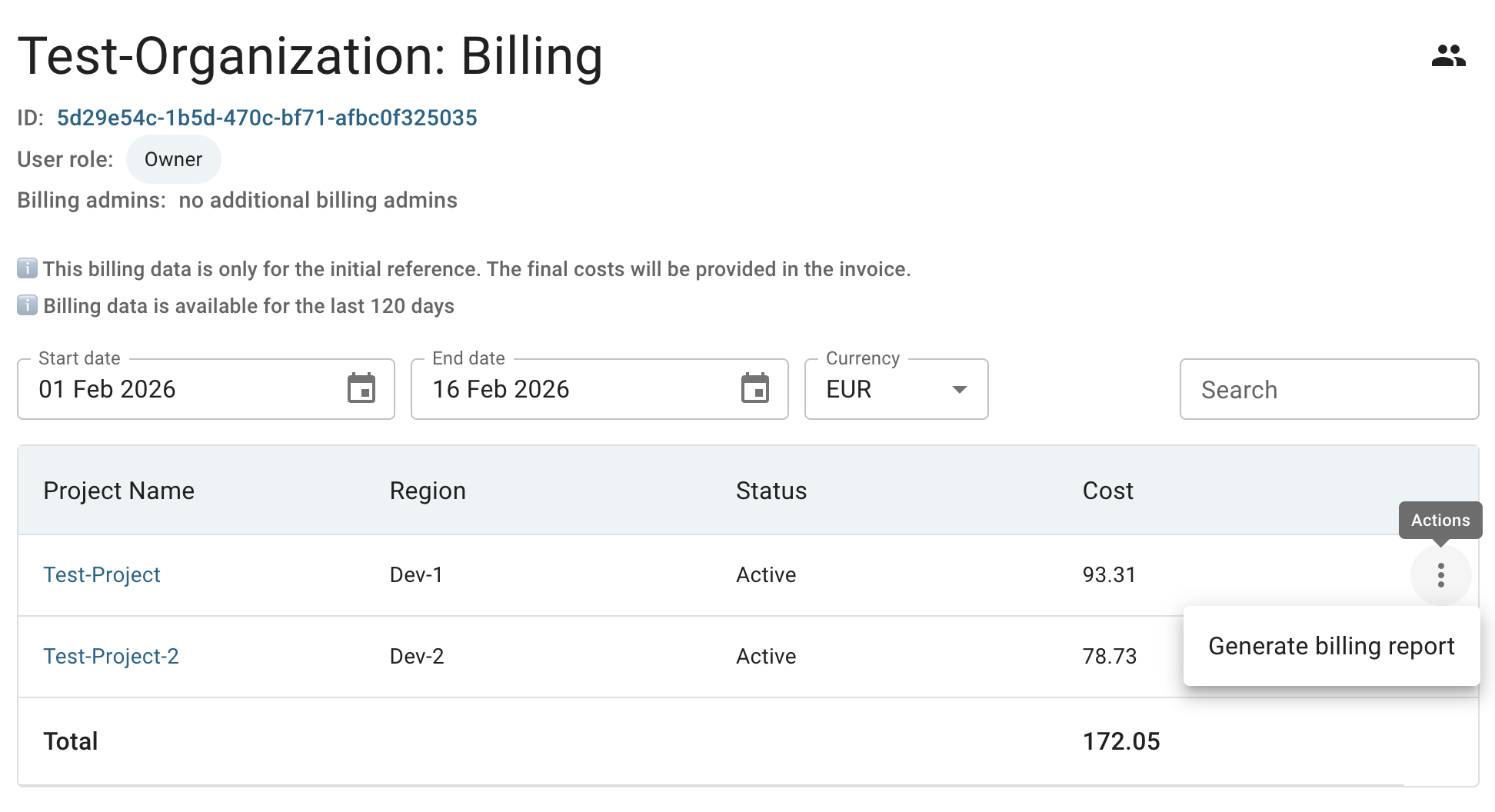Click the total cost value 172.05
The height and width of the screenshot is (812, 1495).
(x=1120, y=741)
